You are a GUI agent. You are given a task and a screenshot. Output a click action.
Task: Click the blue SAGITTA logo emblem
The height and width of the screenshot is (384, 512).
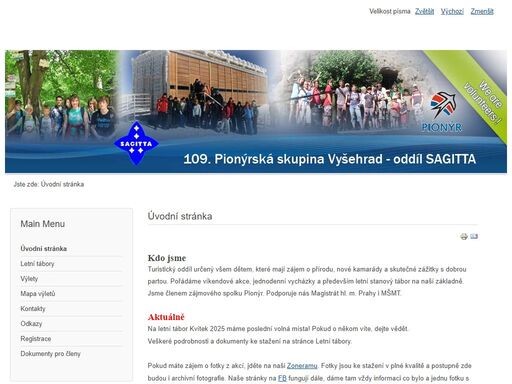(136, 144)
